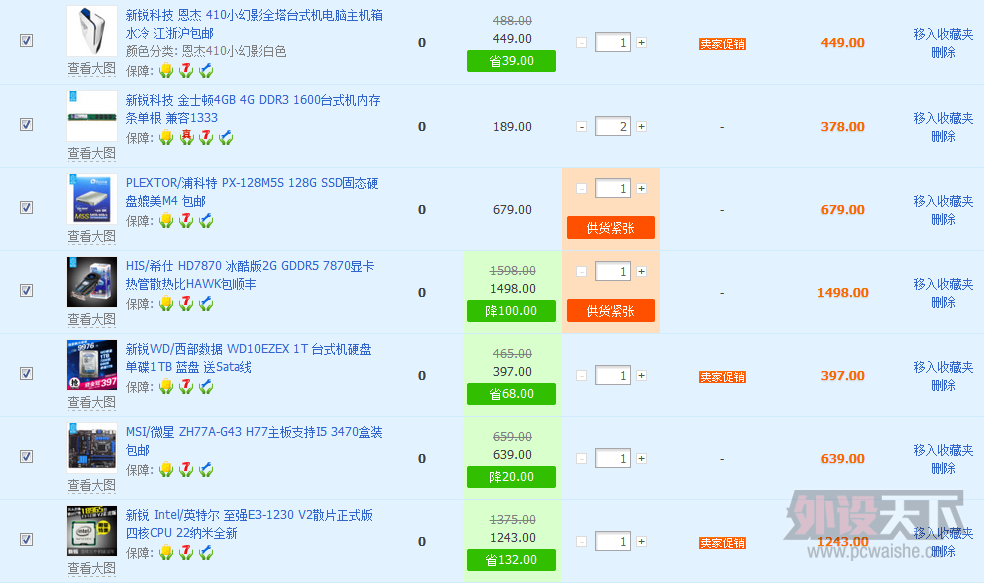
Task: Open the WD10EZEX 1T product link
Action: coord(249,357)
